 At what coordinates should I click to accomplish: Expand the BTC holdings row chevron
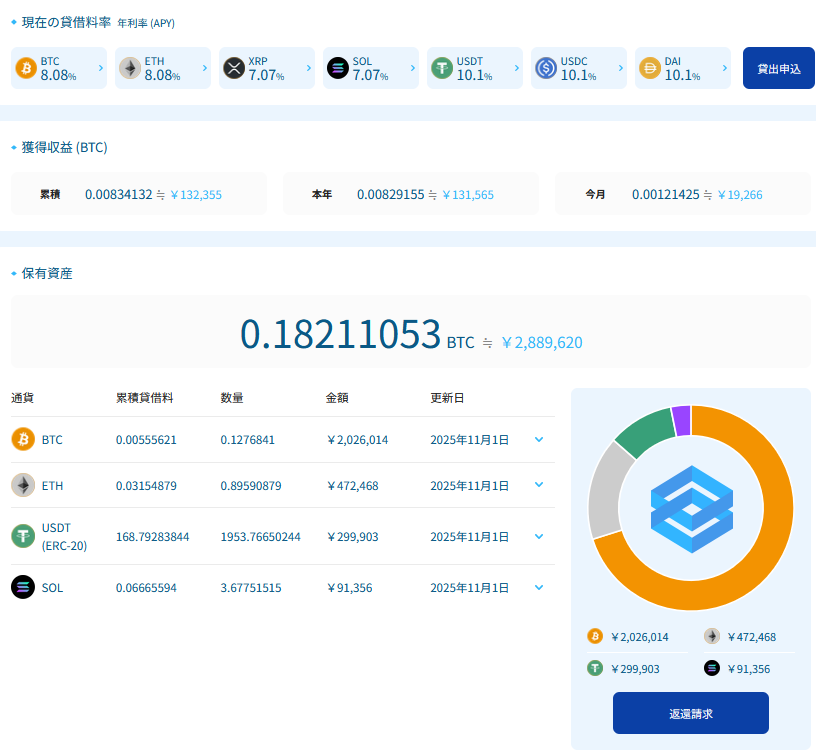tap(539, 439)
